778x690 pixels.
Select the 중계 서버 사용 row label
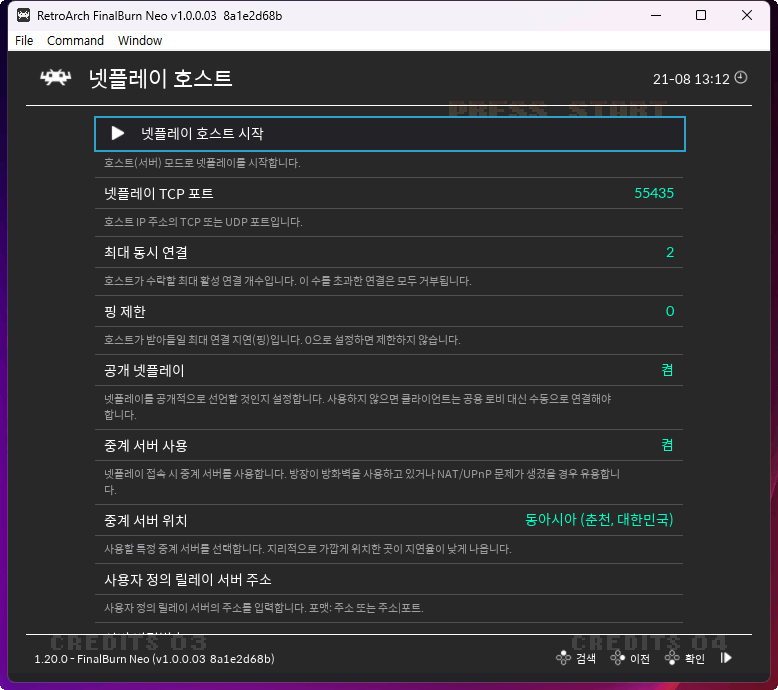[x=146, y=445]
